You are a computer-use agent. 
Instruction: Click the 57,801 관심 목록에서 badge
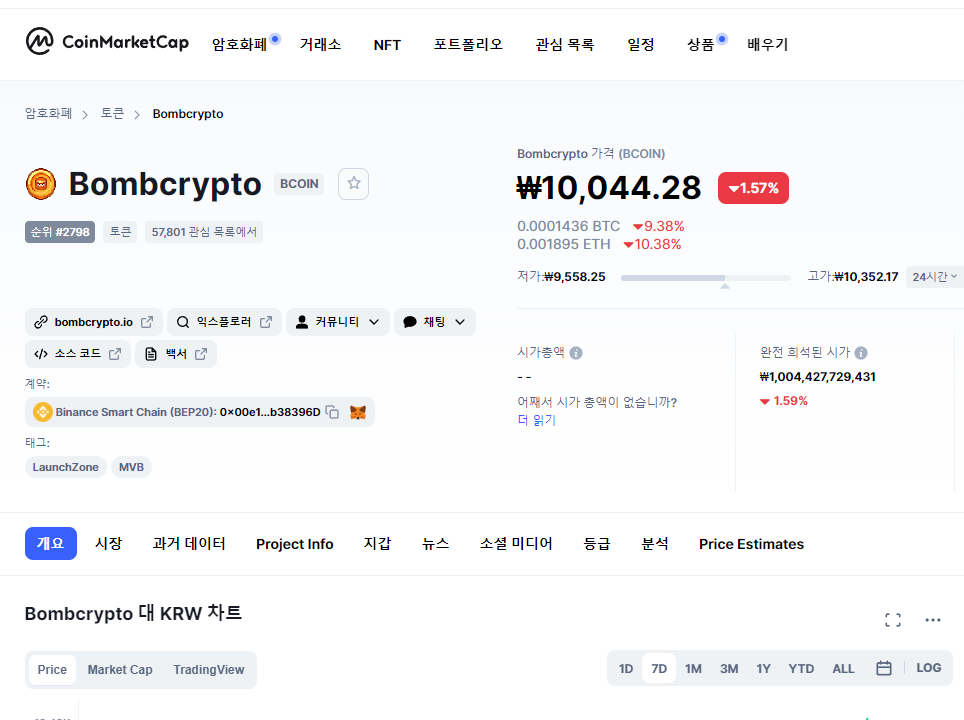[204, 232]
